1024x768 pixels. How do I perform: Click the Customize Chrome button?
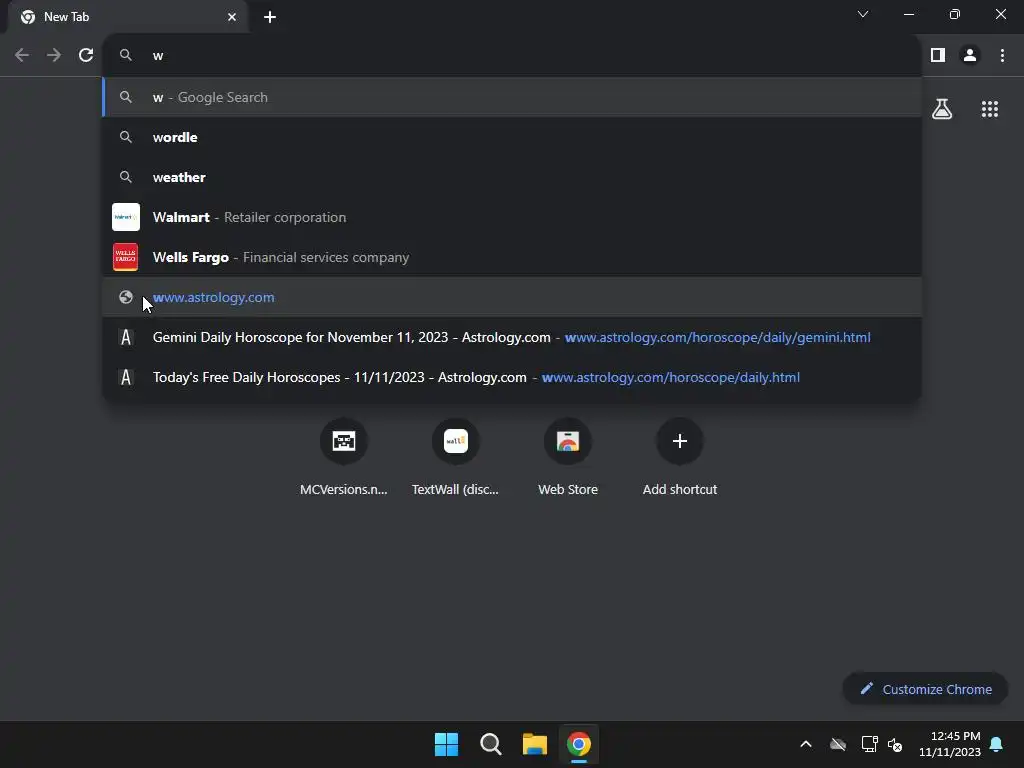click(x=925, y=689)
